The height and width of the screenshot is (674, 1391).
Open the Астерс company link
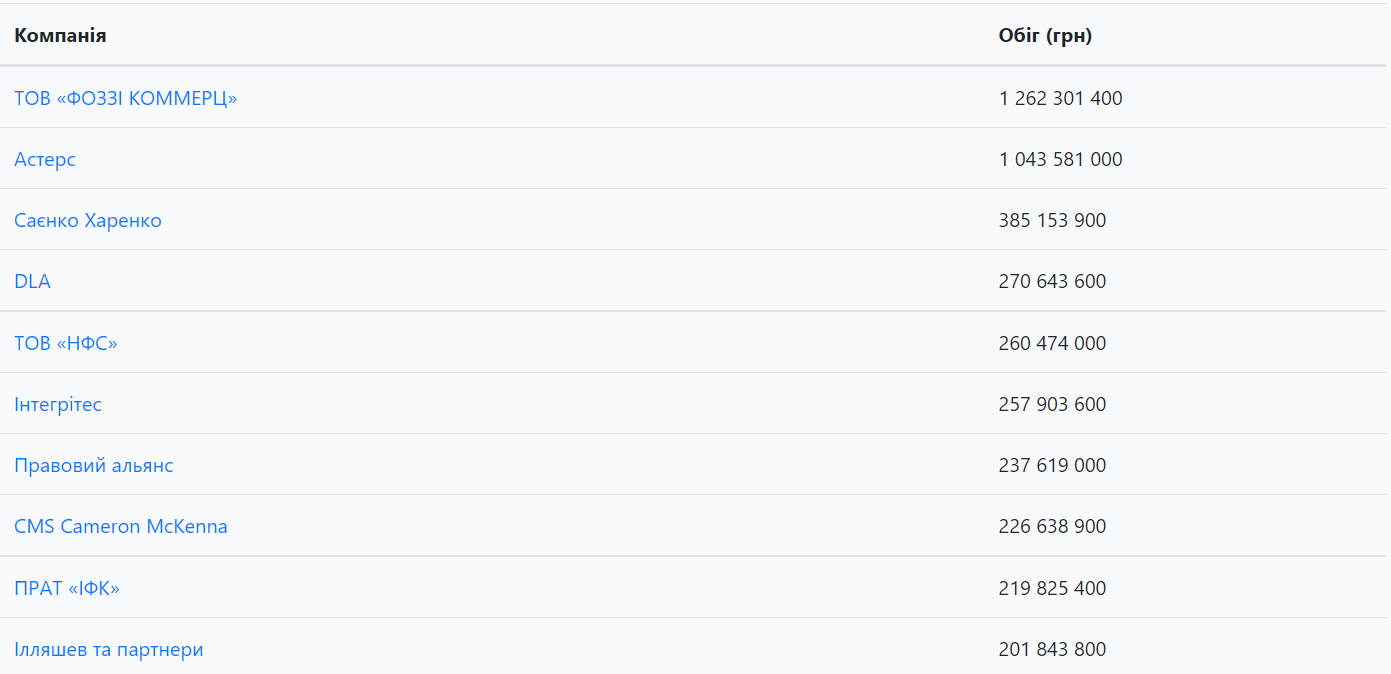(45, 159)
